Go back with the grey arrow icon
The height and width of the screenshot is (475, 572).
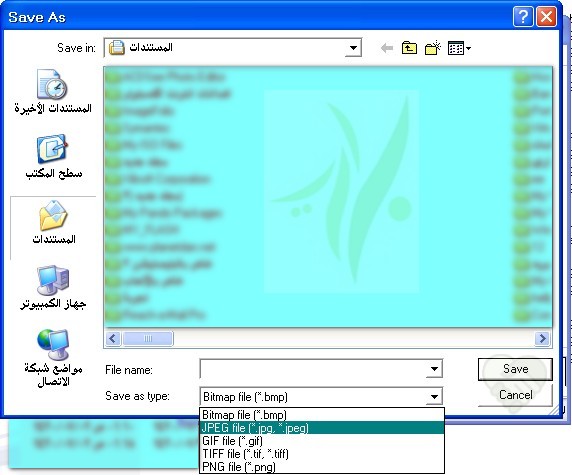coord(387,48)
